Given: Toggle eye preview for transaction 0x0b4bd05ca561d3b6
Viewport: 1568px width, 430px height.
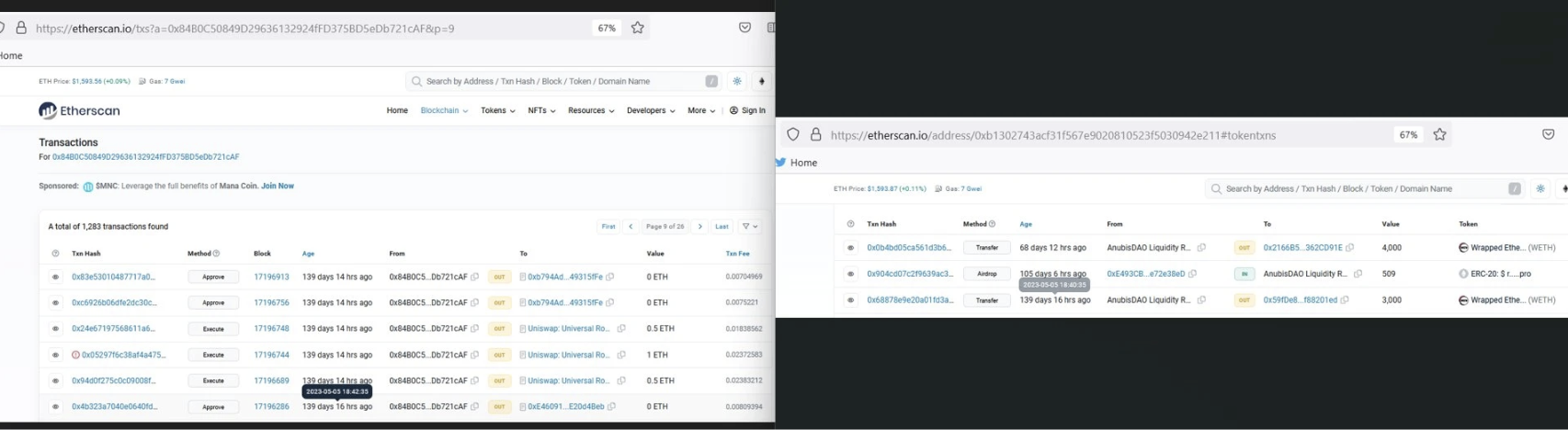Looking at the screenshot, I should click(x=850, y=248).
